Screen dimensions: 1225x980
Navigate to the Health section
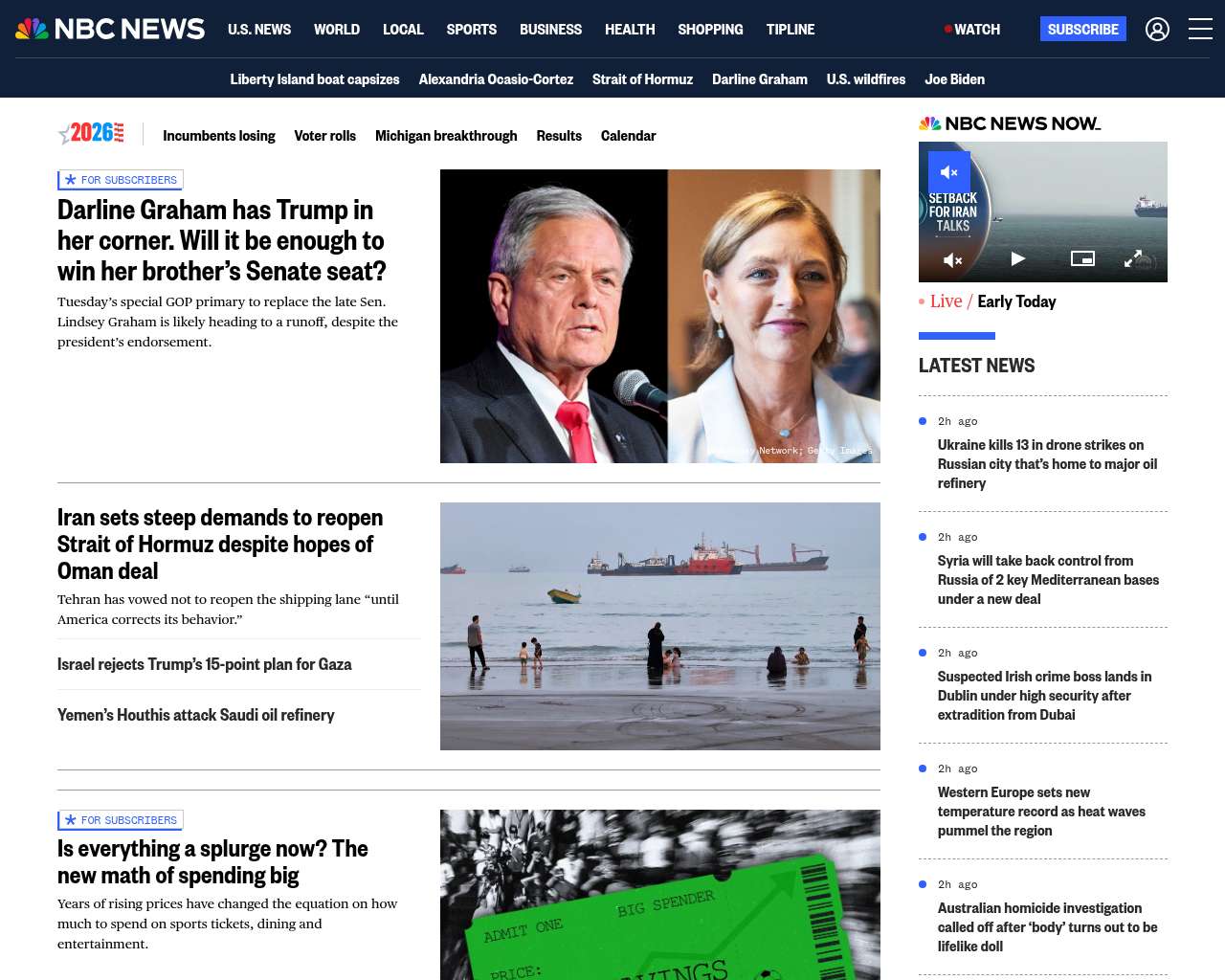tap(630, 30)
